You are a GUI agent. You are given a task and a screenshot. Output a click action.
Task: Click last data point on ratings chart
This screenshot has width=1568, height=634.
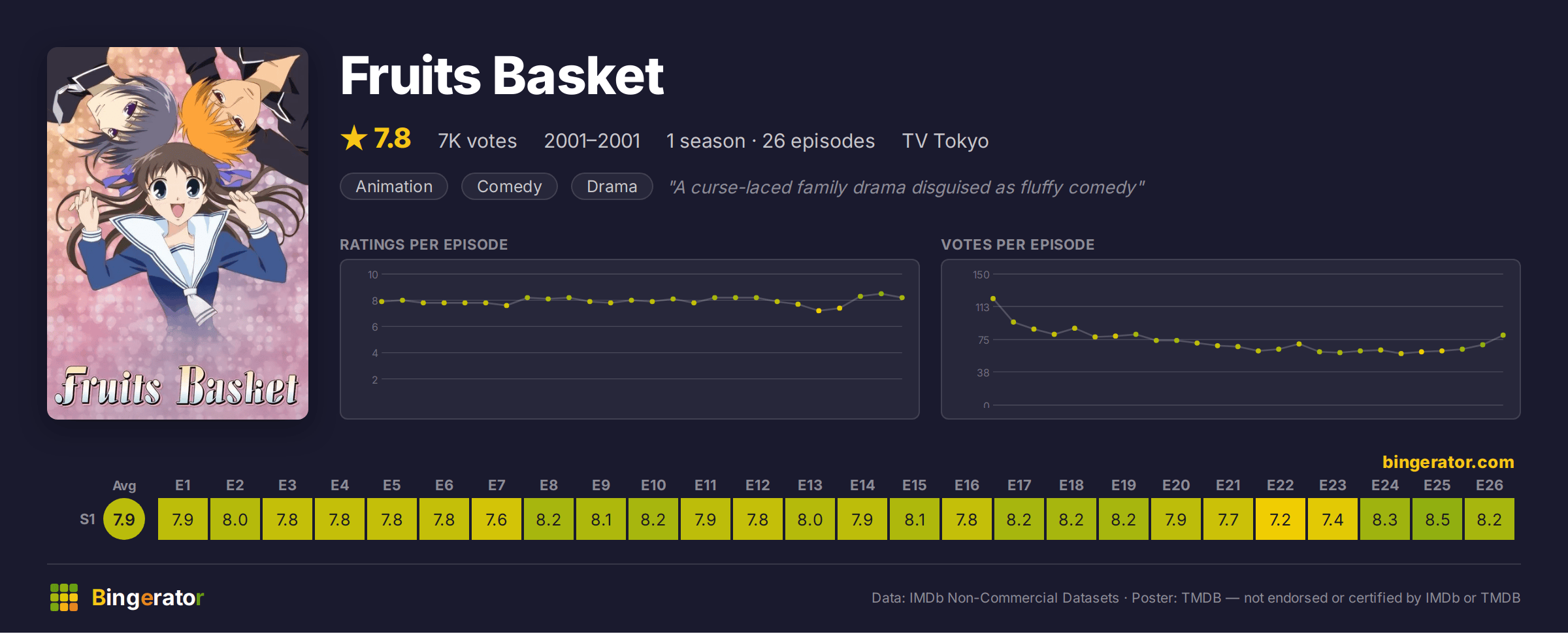pyautogui.click(x=902, y=298)
